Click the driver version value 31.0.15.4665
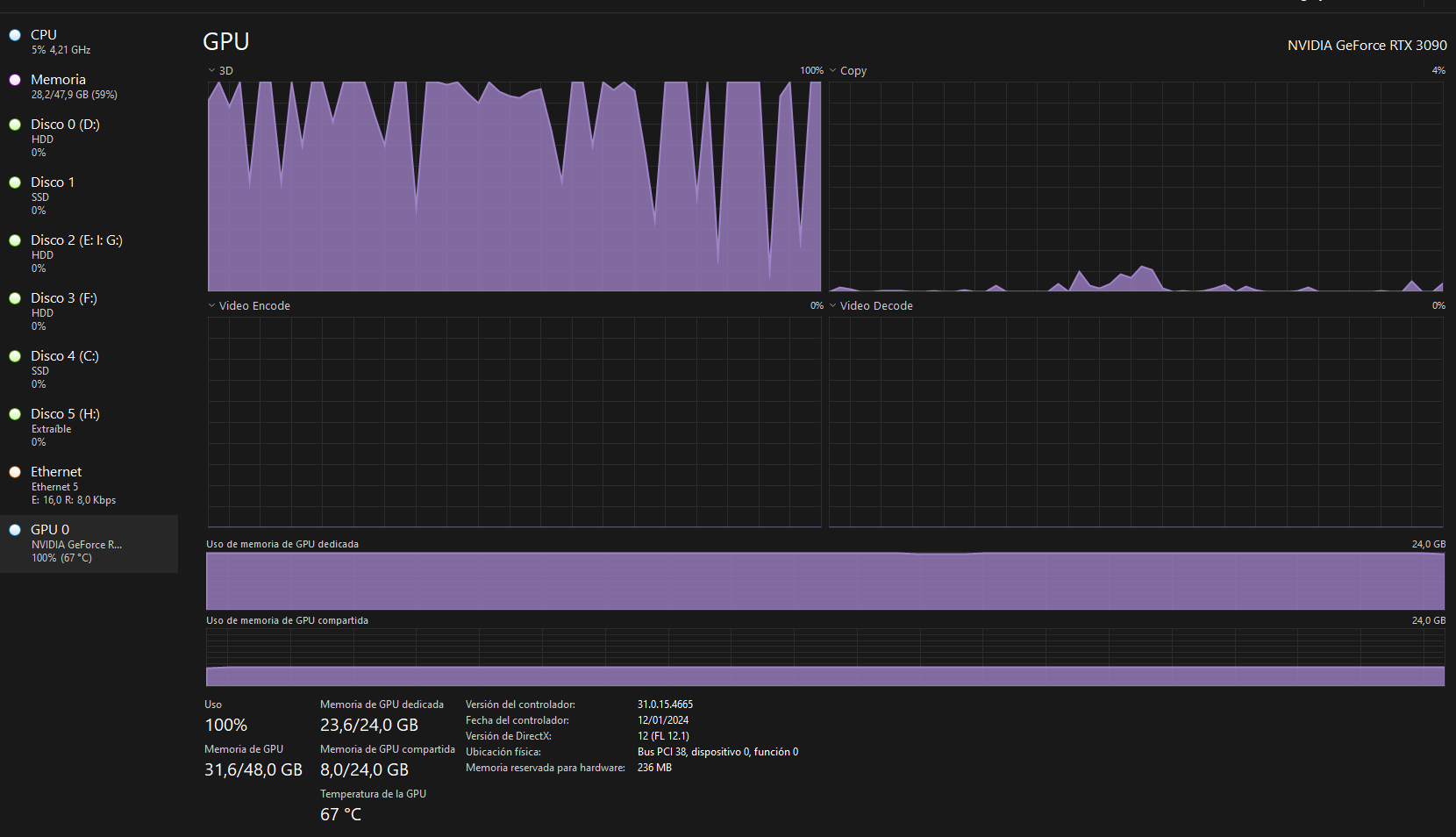Screen dimensions: 1456x837 click(x=665, y=705)
